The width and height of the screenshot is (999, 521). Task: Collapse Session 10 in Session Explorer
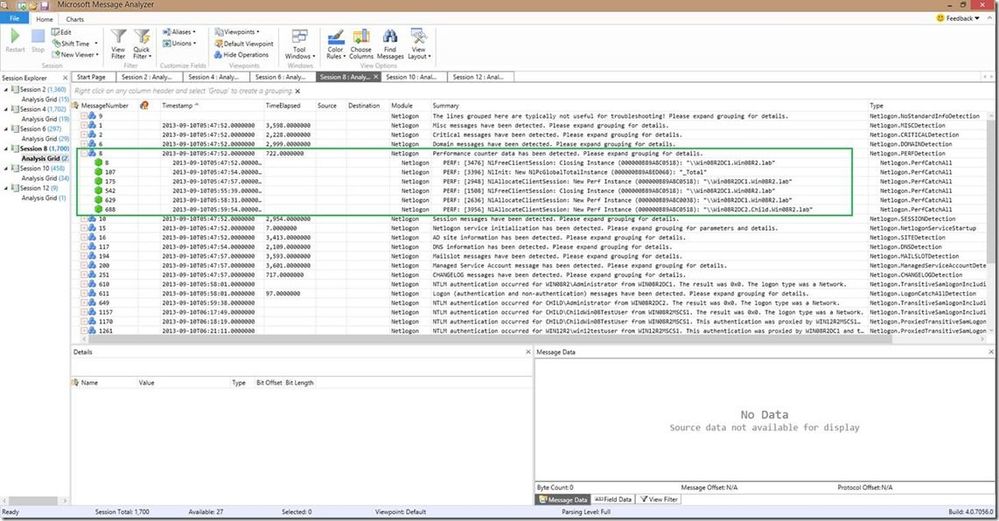point(6,169)
